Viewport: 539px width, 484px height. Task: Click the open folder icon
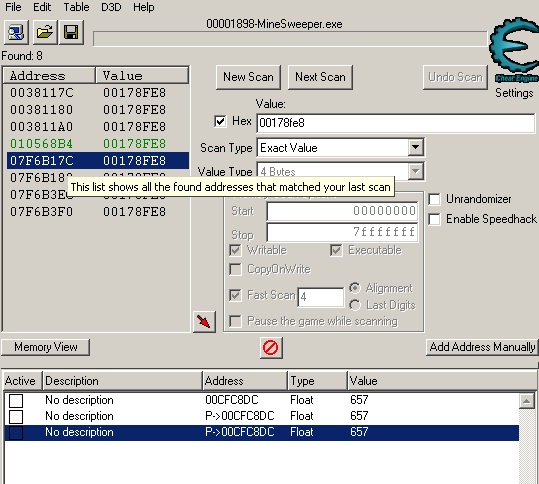point(45,33)
